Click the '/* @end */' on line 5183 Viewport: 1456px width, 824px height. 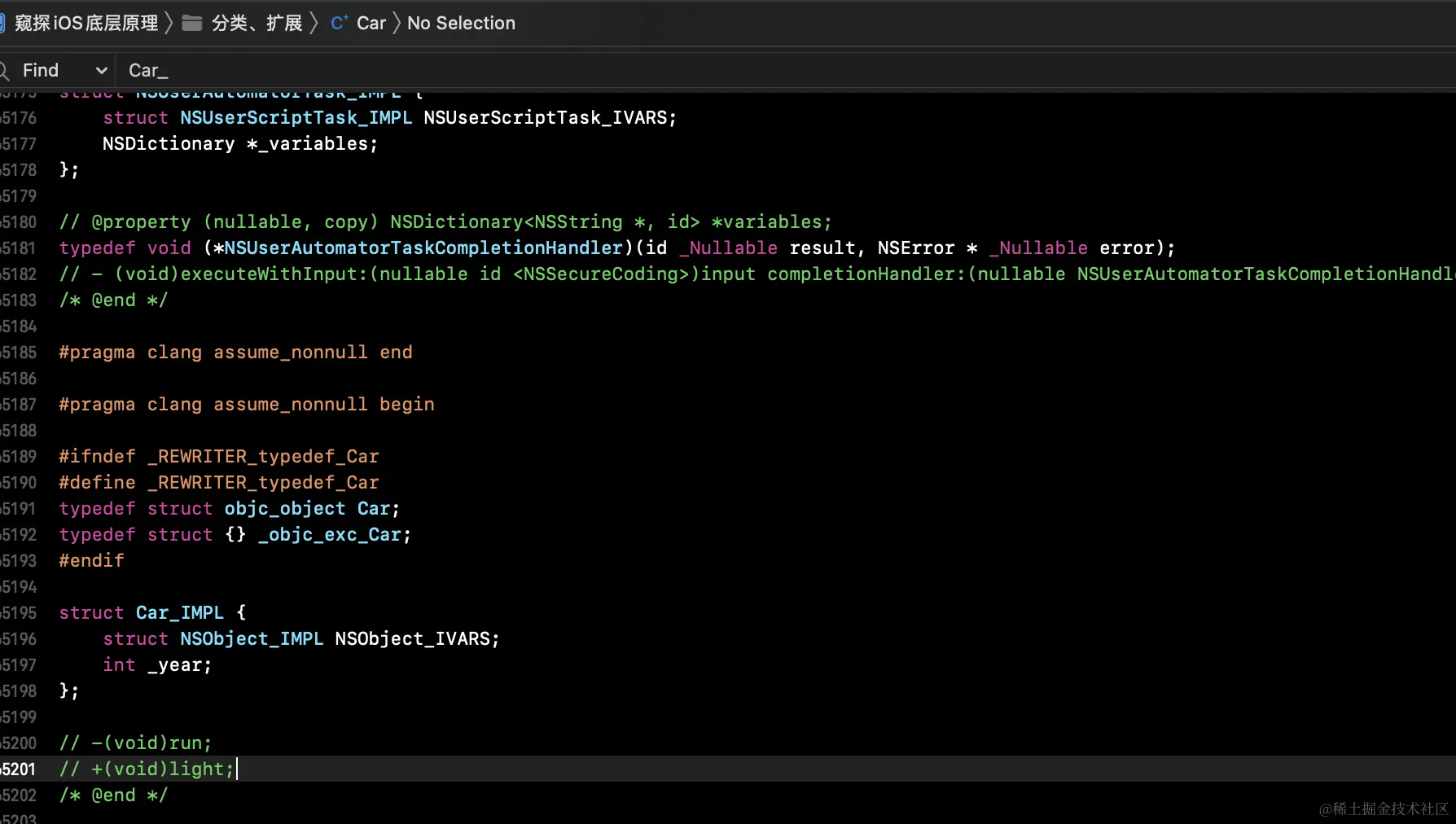[113, 300]
